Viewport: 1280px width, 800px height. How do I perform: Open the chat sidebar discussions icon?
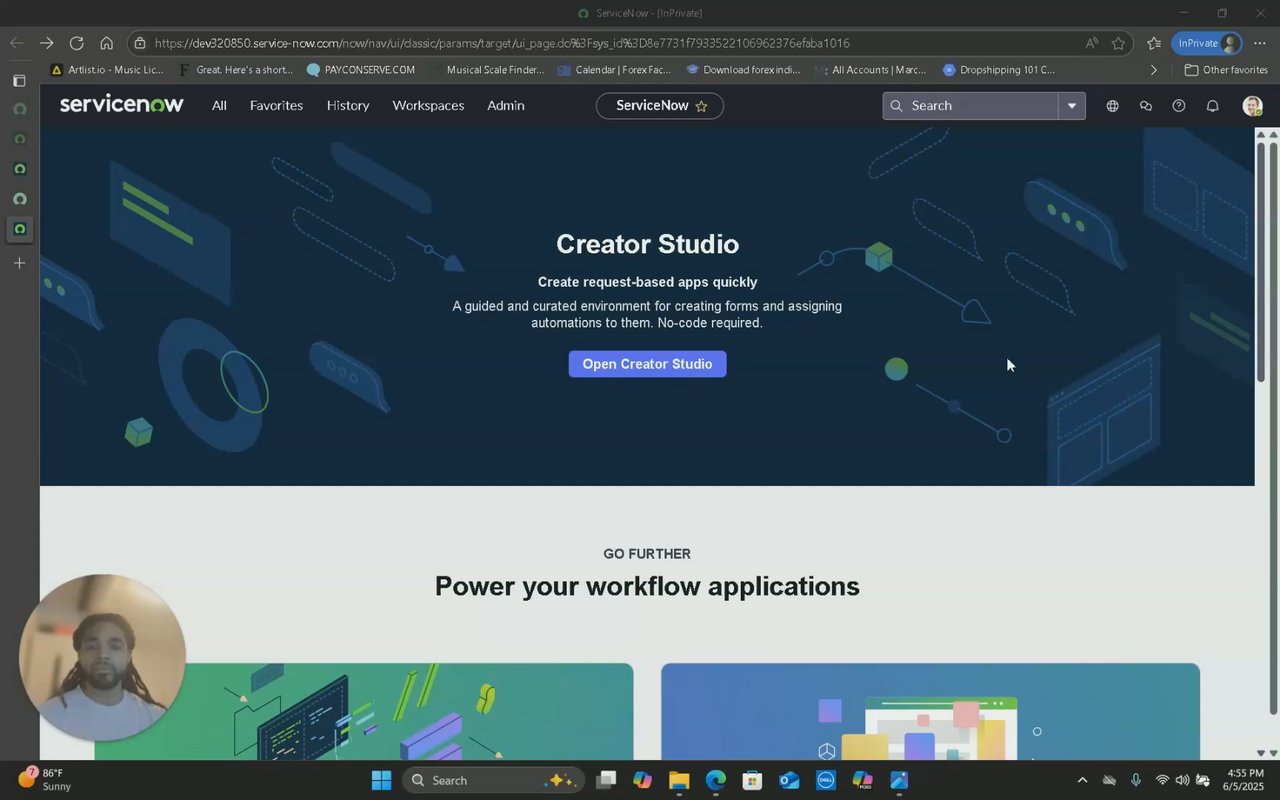(x=1146, y=106)
